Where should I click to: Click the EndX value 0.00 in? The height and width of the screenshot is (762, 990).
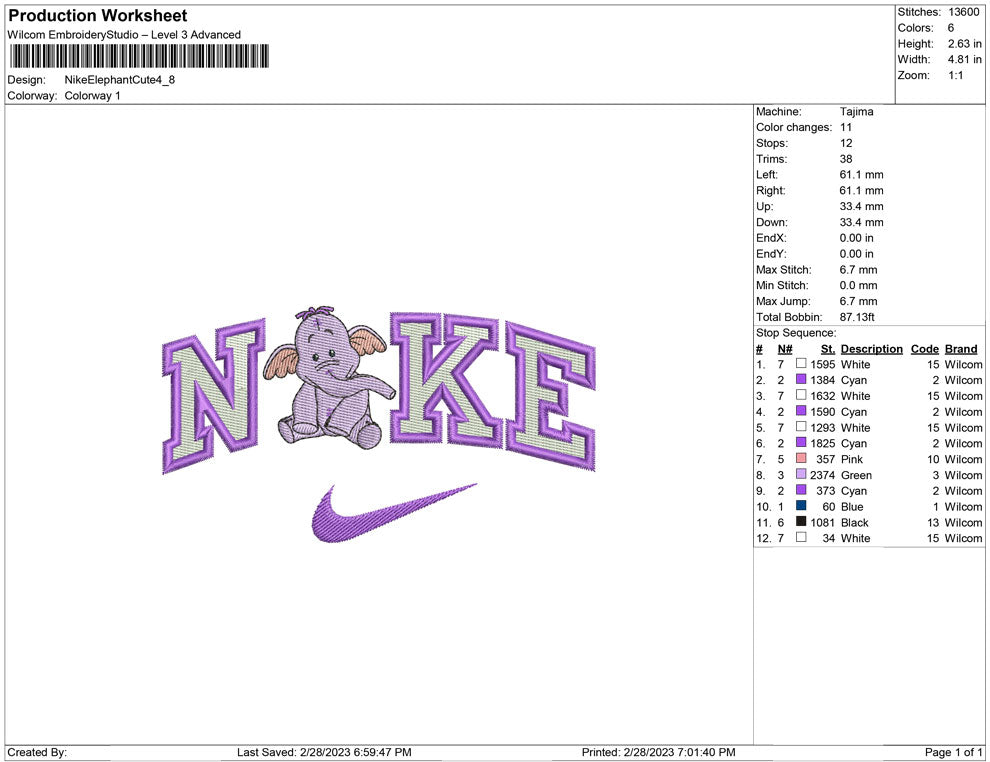coord(856,238)
